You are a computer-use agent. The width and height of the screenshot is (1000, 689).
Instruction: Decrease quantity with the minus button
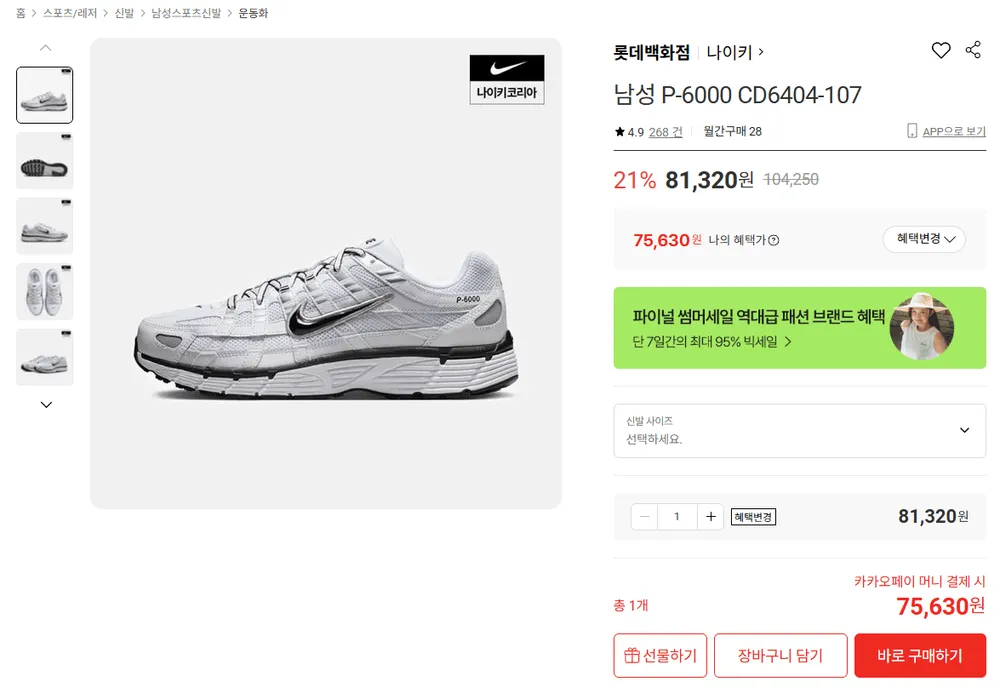[x=644, y=517]
